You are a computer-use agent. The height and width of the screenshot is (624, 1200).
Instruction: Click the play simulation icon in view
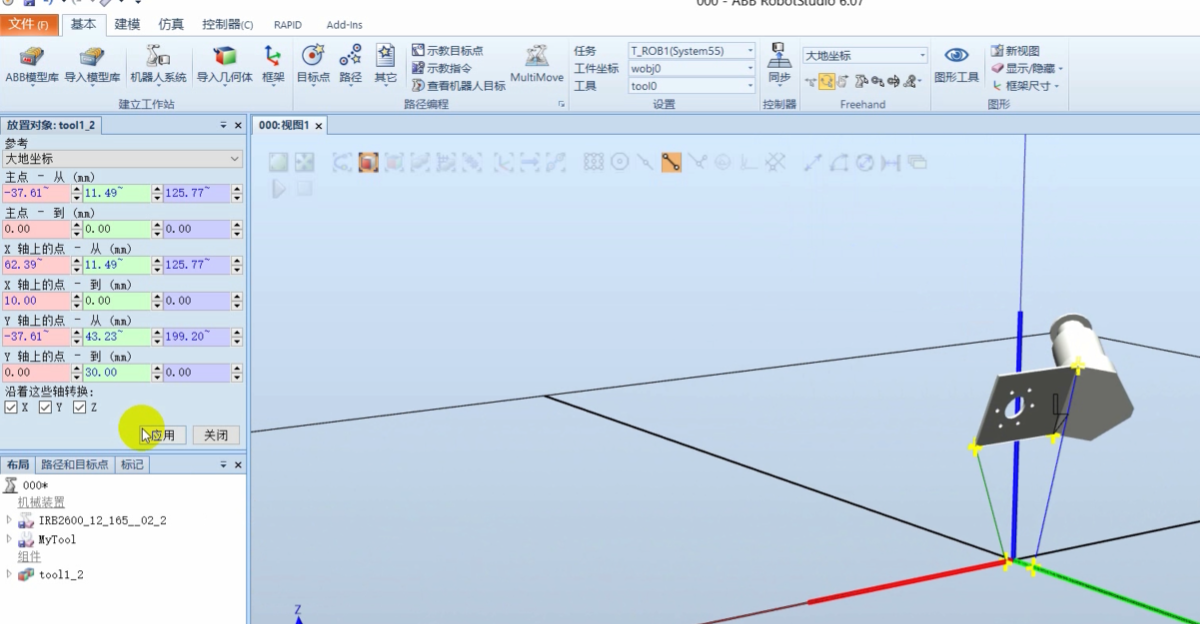coord(279,187)
